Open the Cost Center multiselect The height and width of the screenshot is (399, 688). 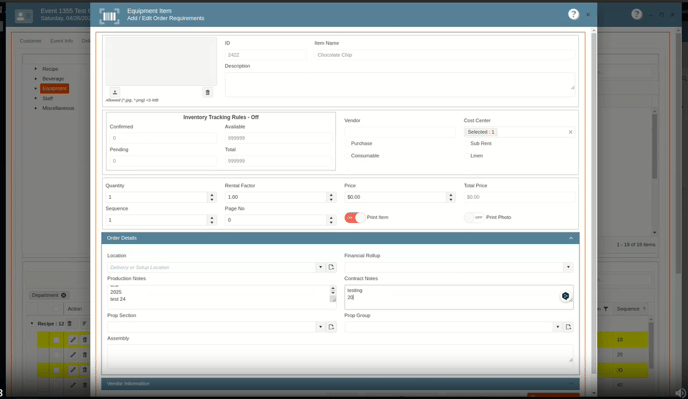coord(519,132)
